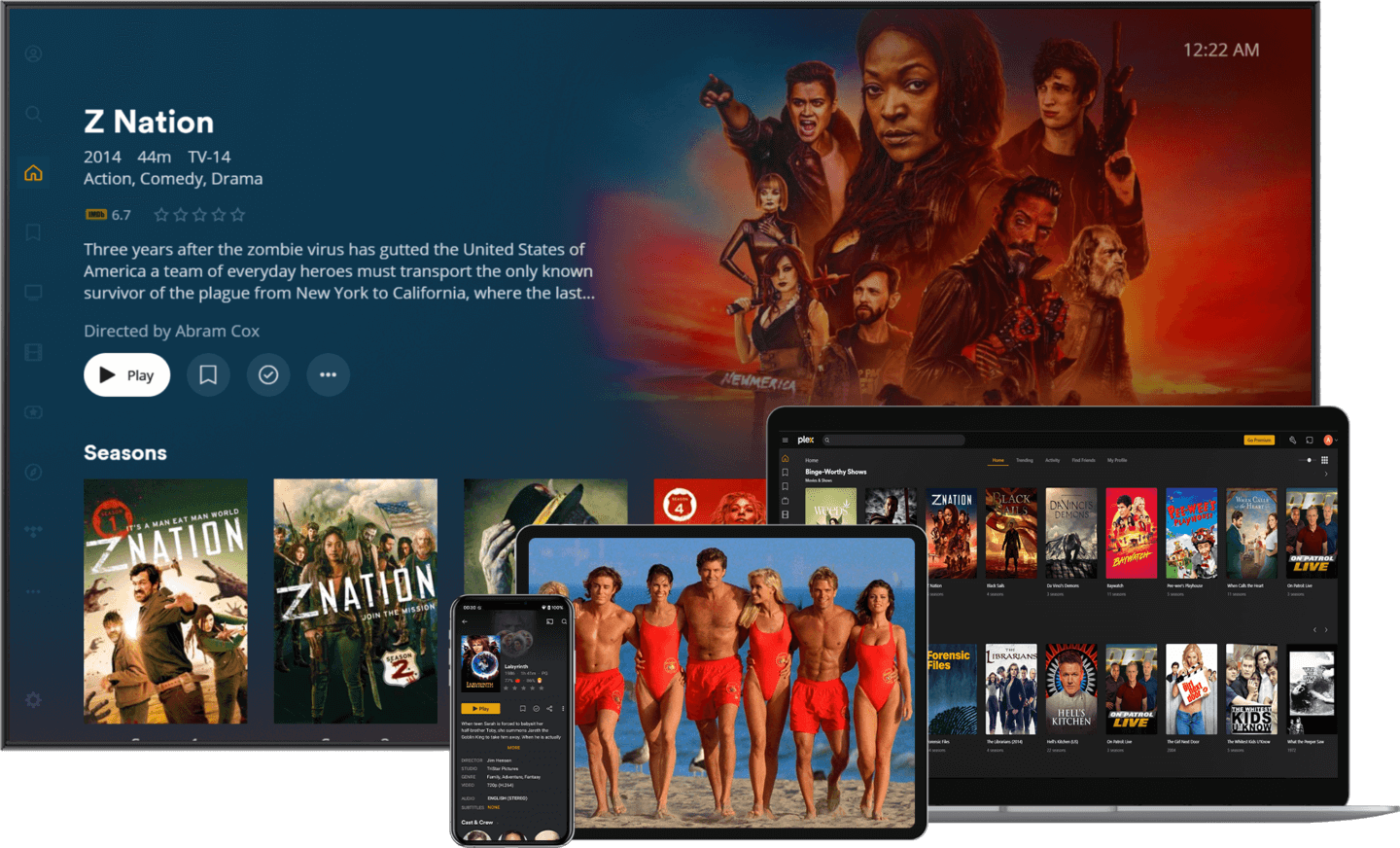The width and height of the screenshot is (1400, 848).
Task: Mark Z Nation as watched
Action: (x=268, y=374)
